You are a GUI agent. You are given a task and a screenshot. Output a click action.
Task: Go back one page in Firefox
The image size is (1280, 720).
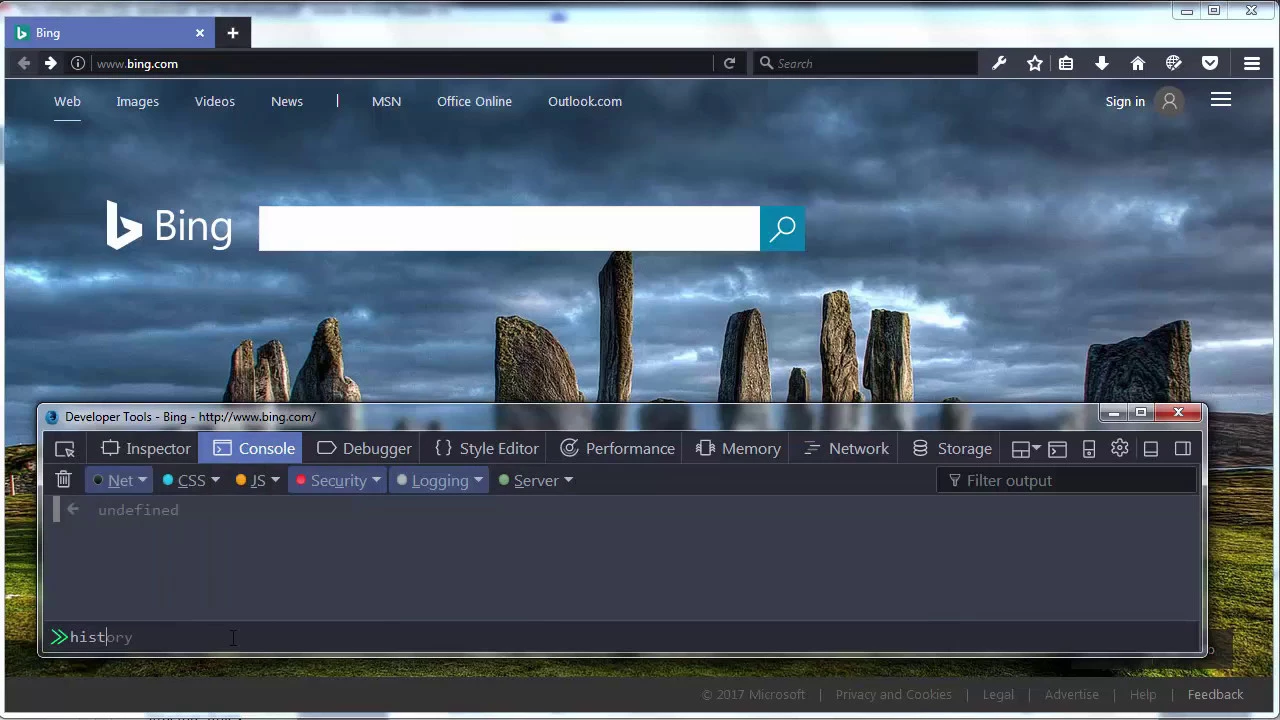click(24, 63)
